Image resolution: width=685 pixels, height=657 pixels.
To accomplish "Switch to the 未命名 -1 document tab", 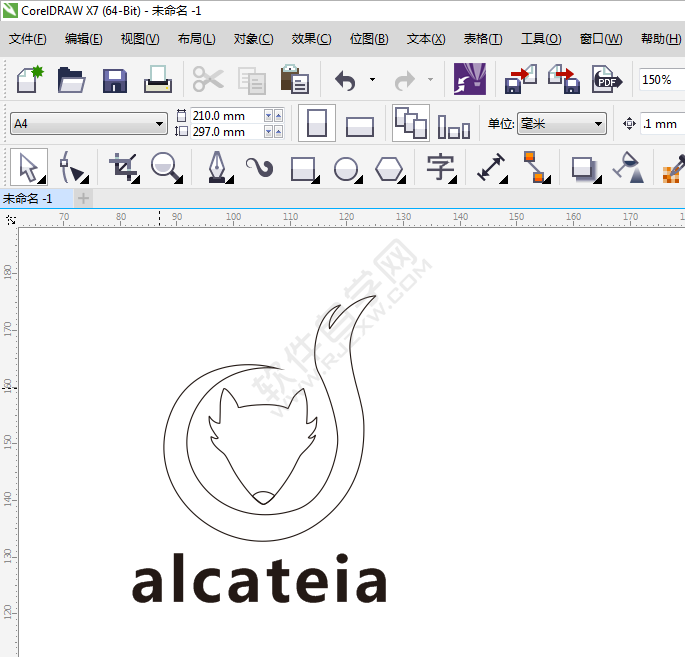I will (x=36, y=199).
